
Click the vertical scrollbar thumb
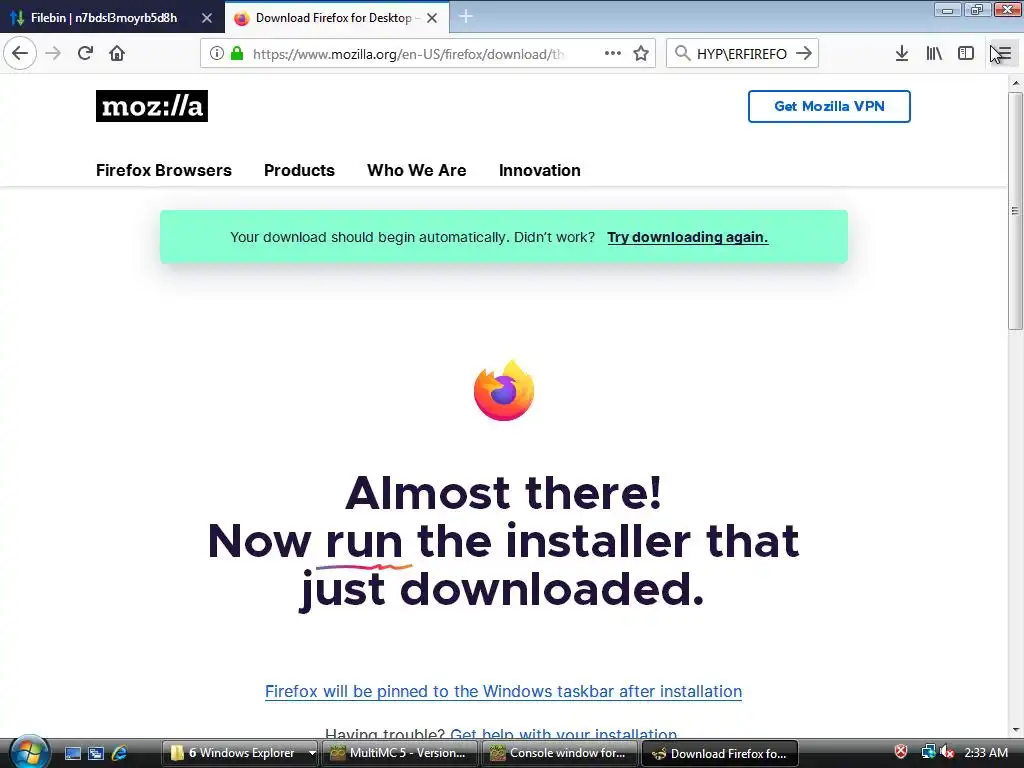pos(1015,211)
